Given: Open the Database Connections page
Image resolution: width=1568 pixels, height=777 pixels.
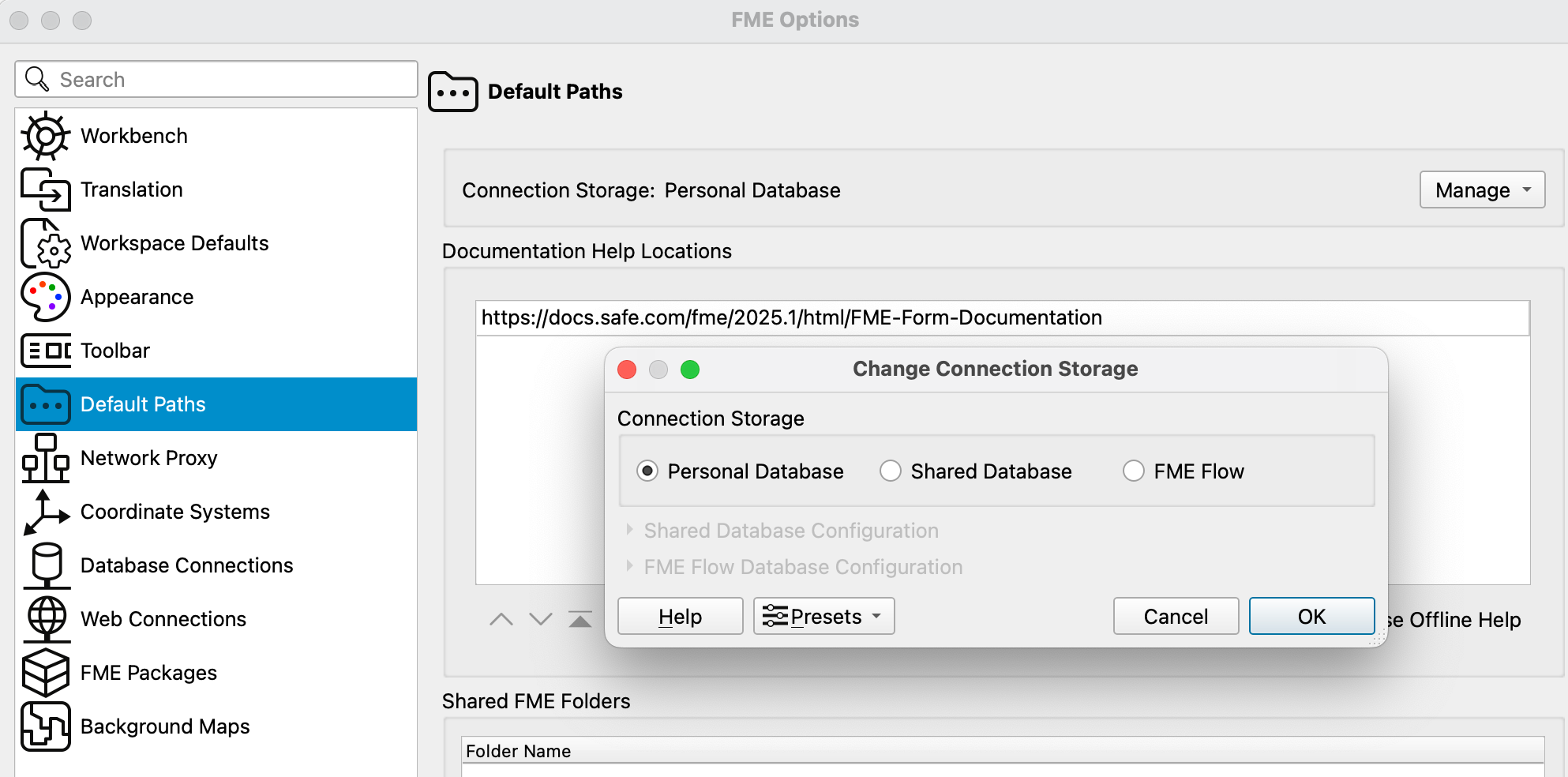Looking at the screenshot, I should point(216,565).
